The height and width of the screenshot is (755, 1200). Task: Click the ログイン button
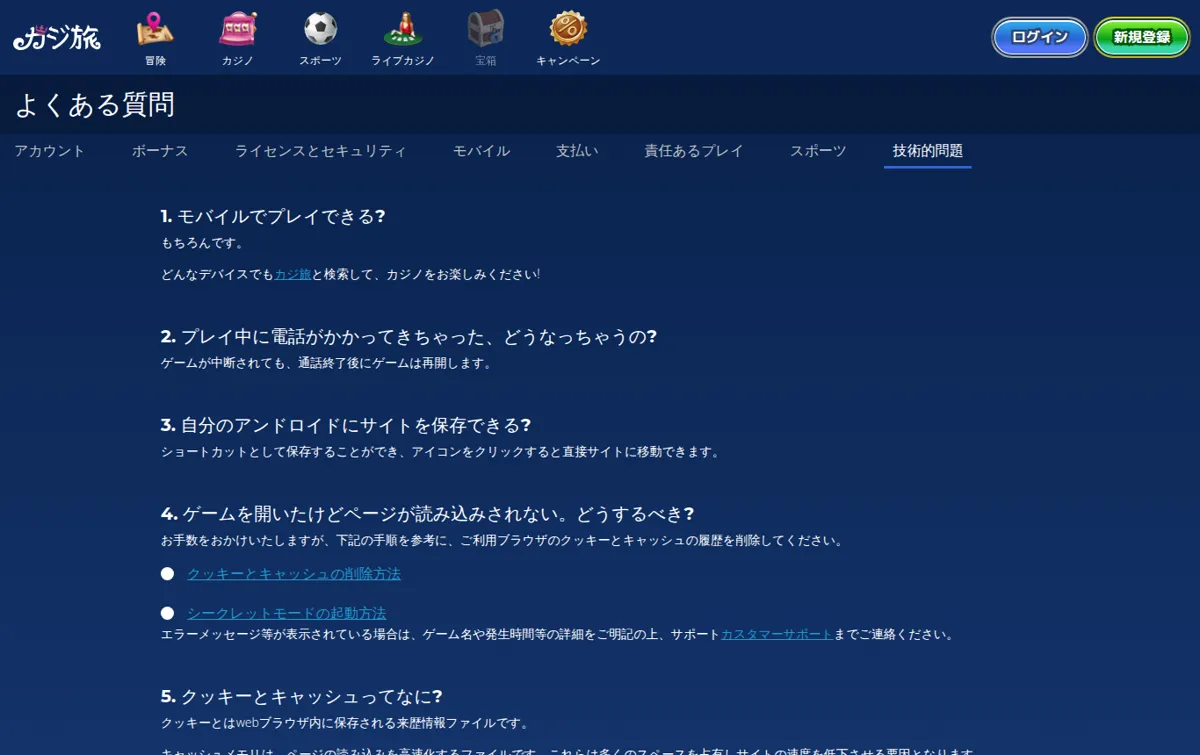coord(1040,37)
